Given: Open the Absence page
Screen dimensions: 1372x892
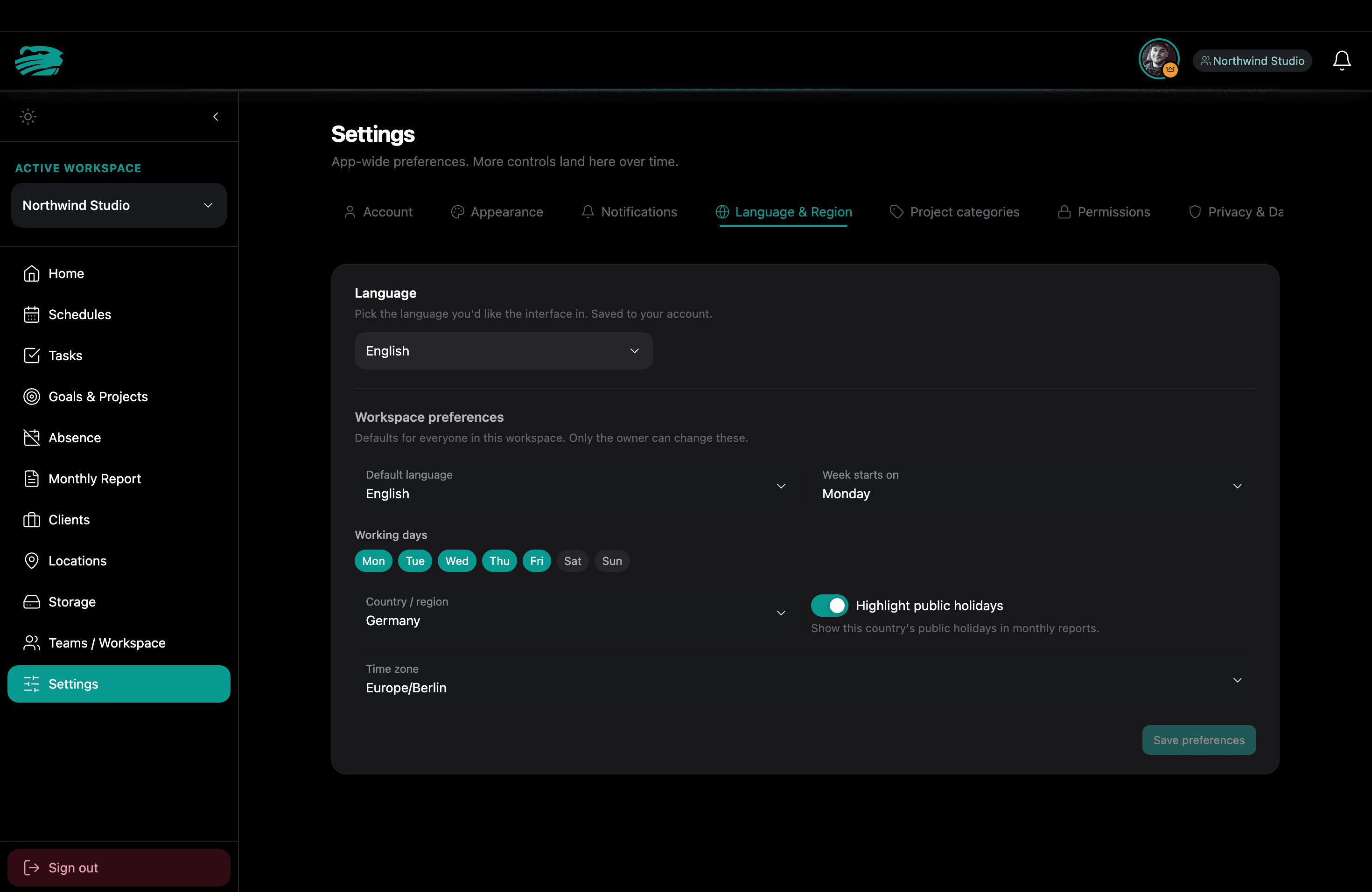Looking at the screenshot, I should click(119, 437).
